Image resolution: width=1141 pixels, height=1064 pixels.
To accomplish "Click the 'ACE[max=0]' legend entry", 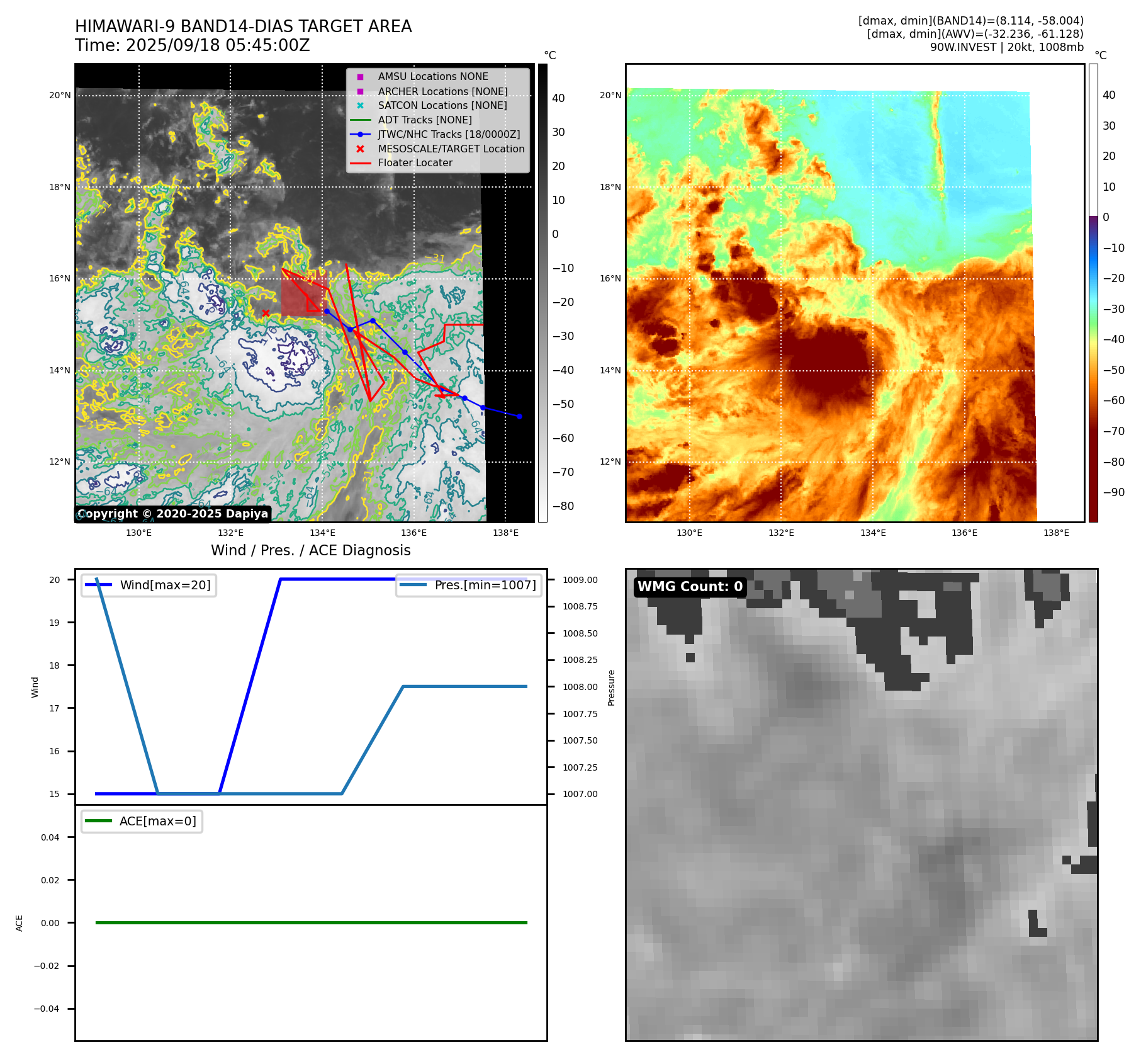I will click(x=142, y=821).
